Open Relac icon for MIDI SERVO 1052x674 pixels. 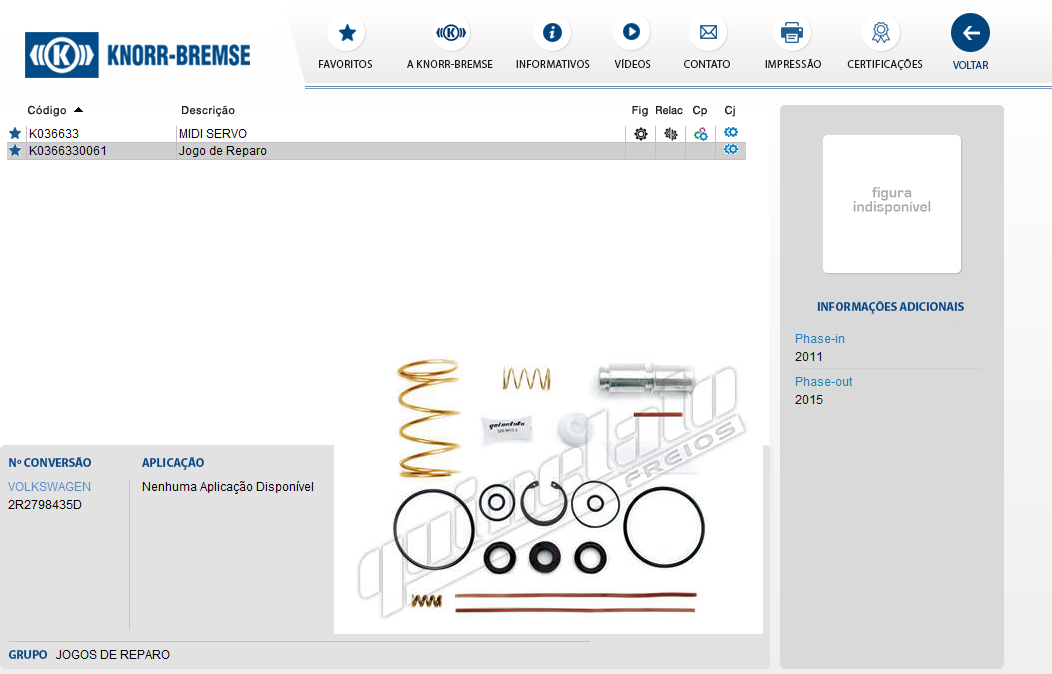[670, 134]
